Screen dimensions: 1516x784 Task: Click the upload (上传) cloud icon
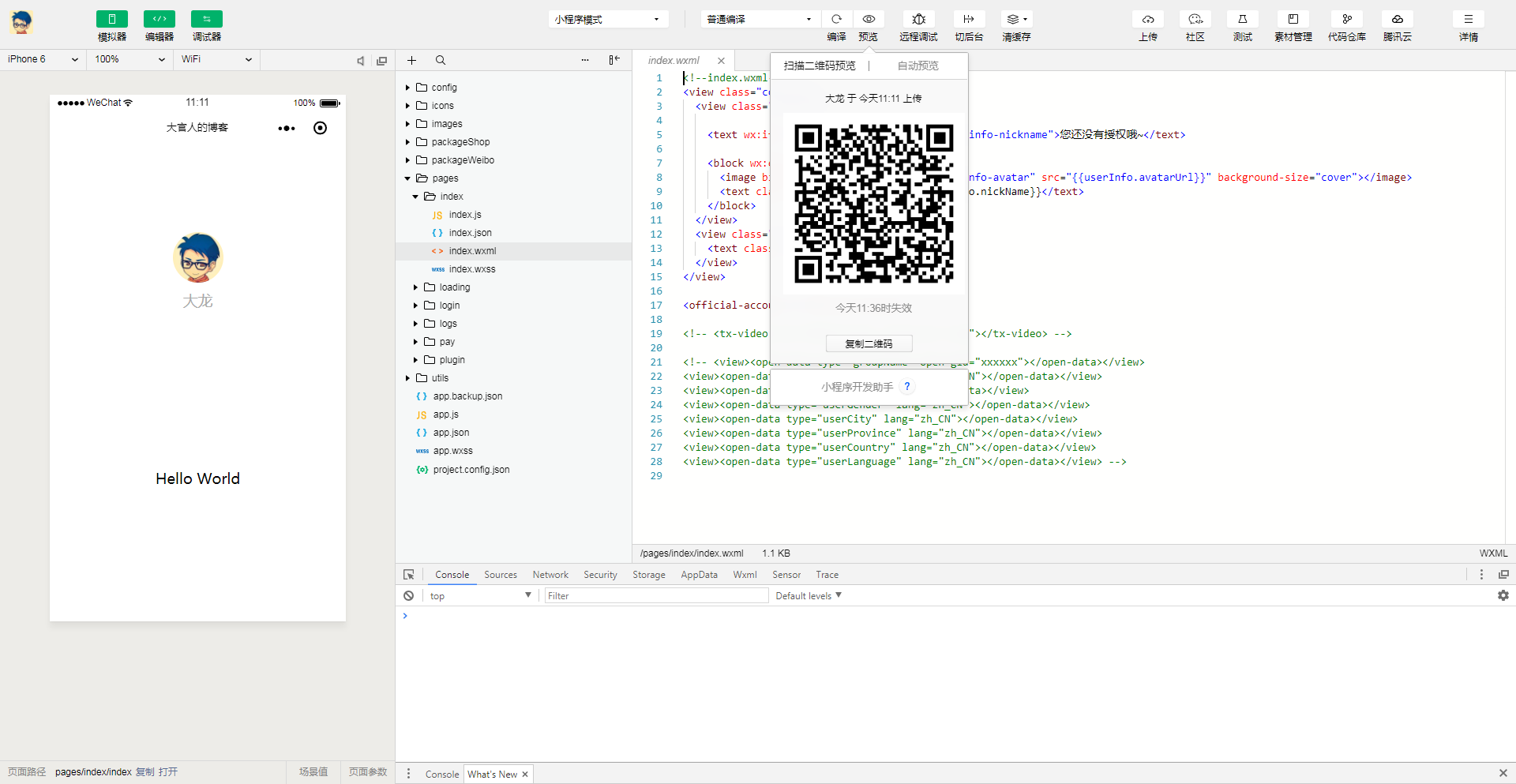click(1148, 19)
